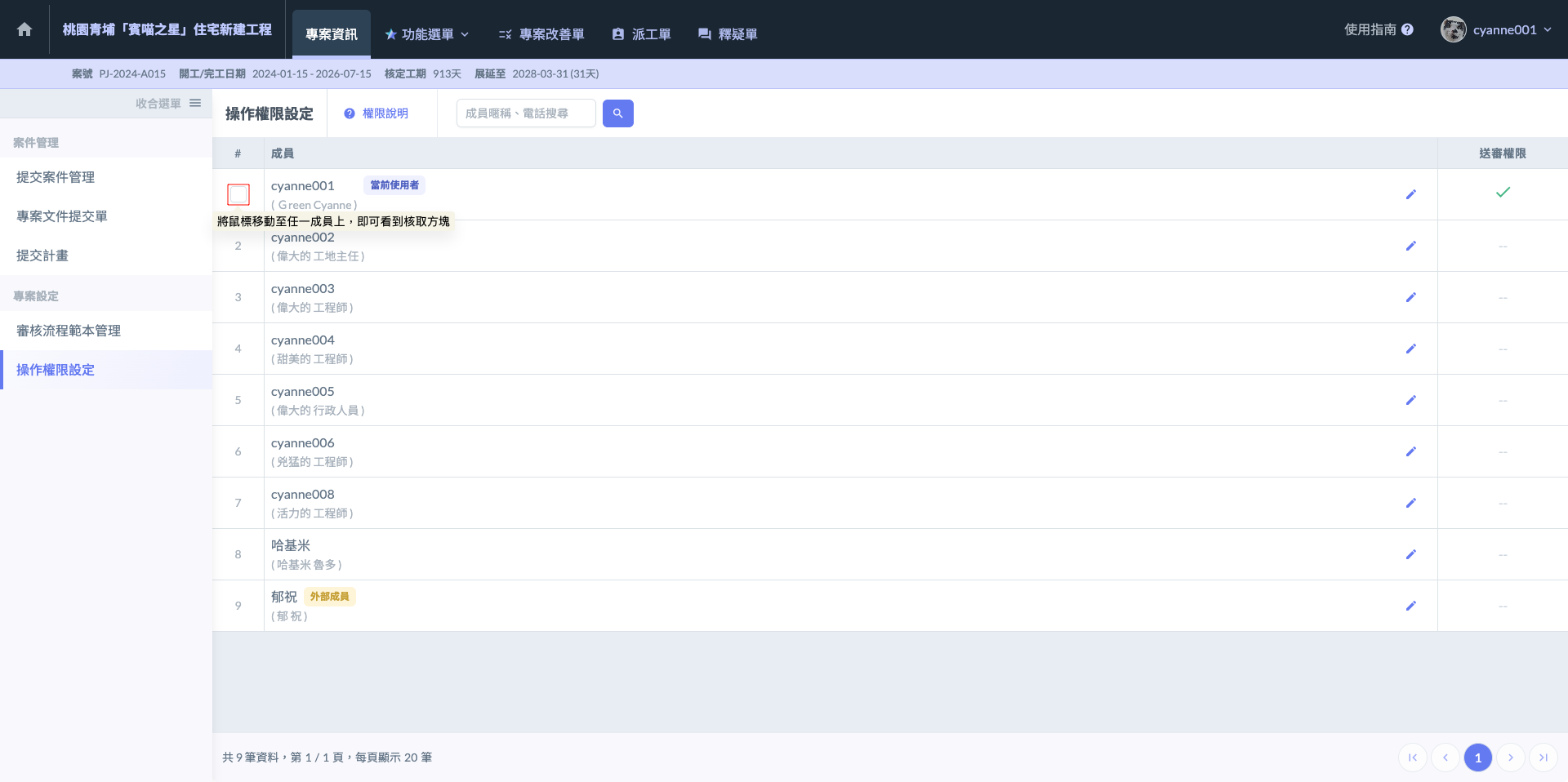The image size is (1568, 782).
Task: Jump to the last page
Action: pyautogui.click(x=1543, y=758)
